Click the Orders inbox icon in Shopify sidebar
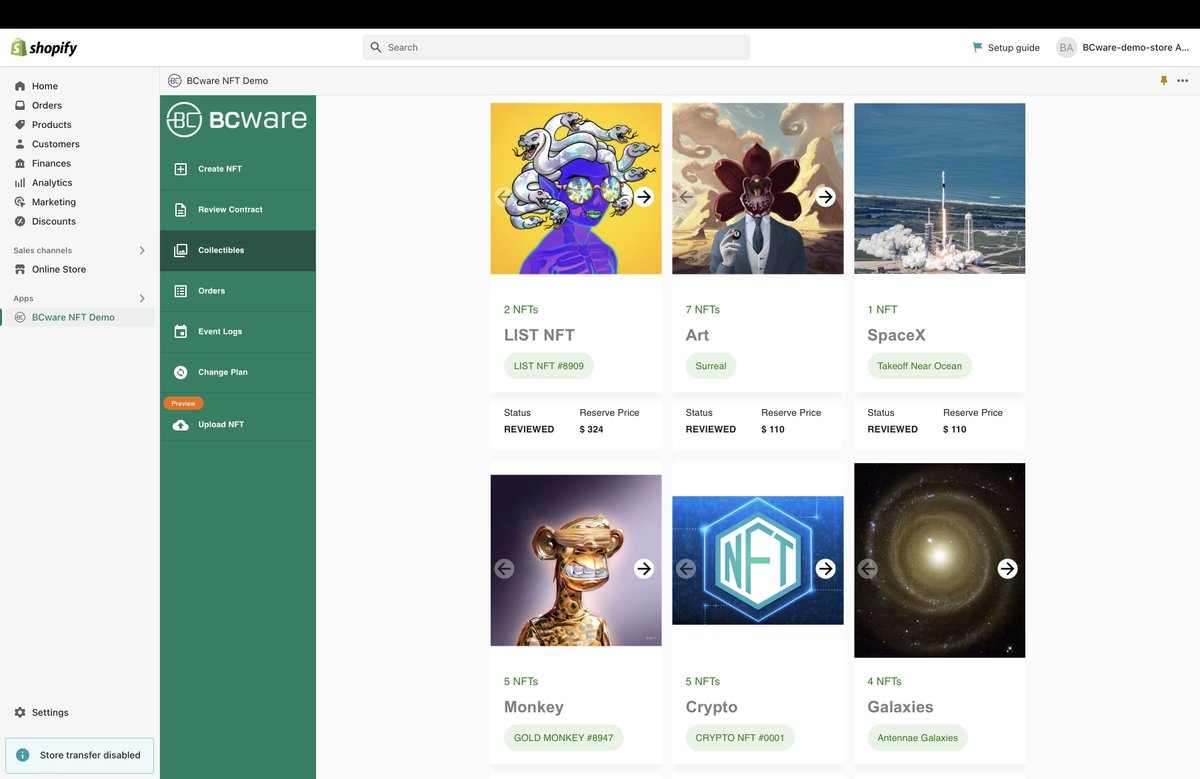1200x779 pixels. pos(20,105)
